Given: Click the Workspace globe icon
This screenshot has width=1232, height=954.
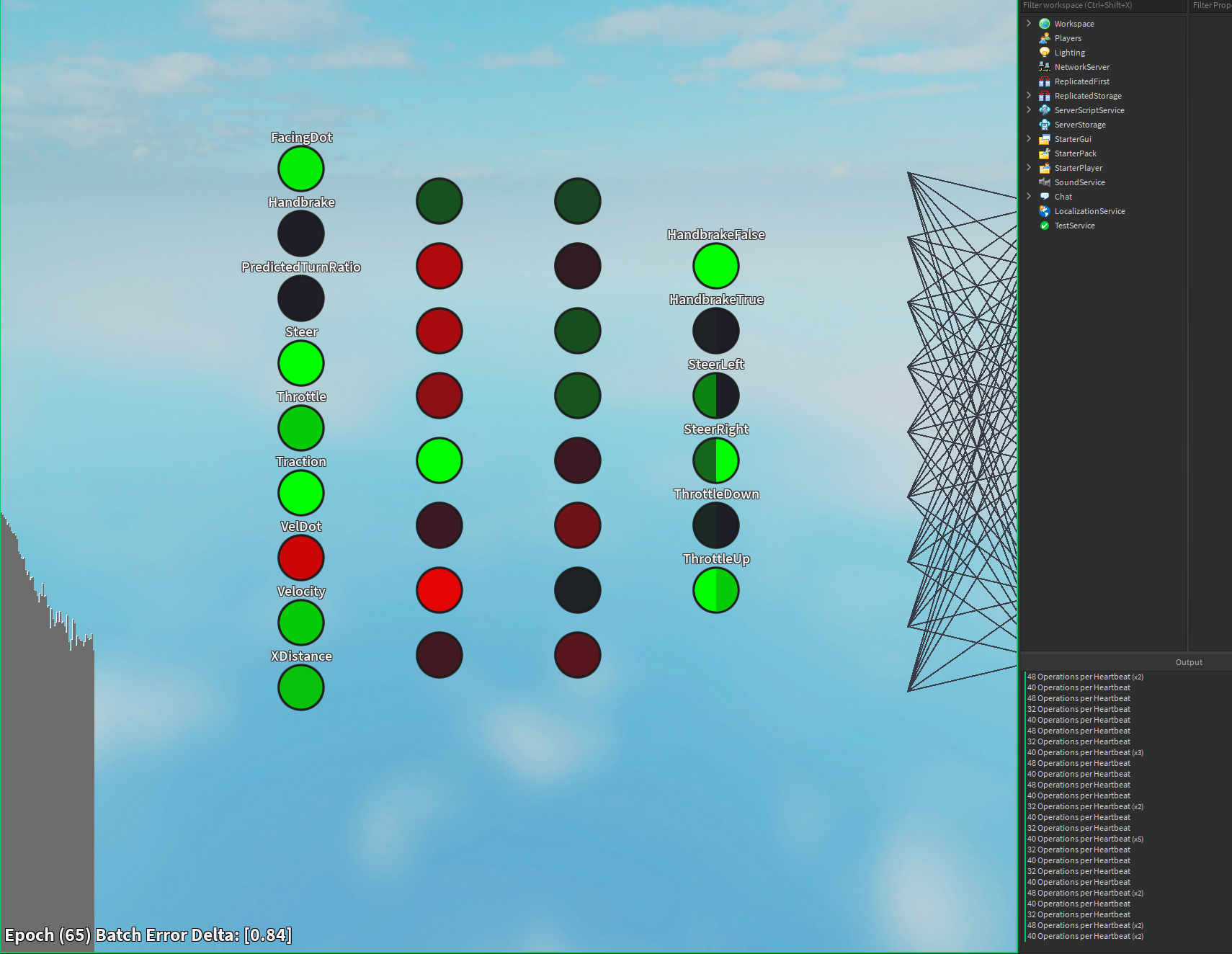Looking at the screenshot, I should pos(1044,24).
